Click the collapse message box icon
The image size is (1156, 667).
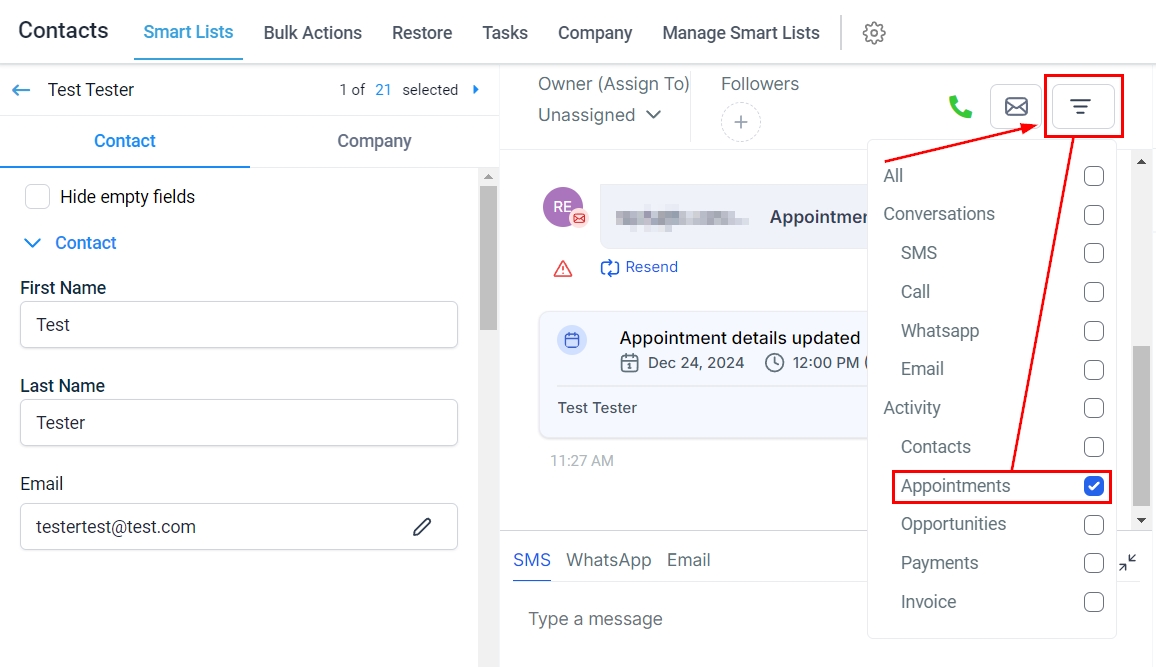[x=1128, y=563]
